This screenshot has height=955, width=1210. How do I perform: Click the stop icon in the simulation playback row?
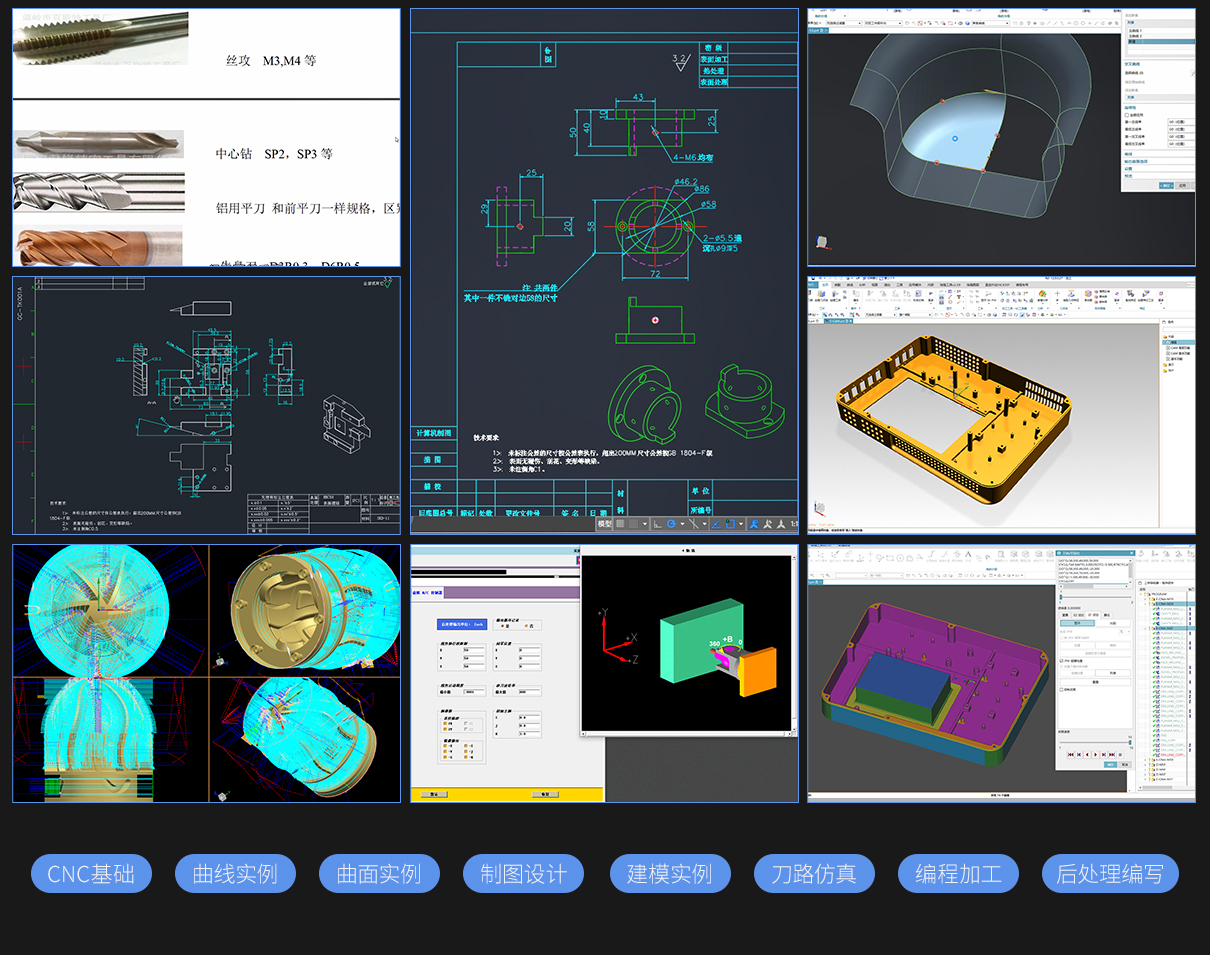tap(1120, 754)
